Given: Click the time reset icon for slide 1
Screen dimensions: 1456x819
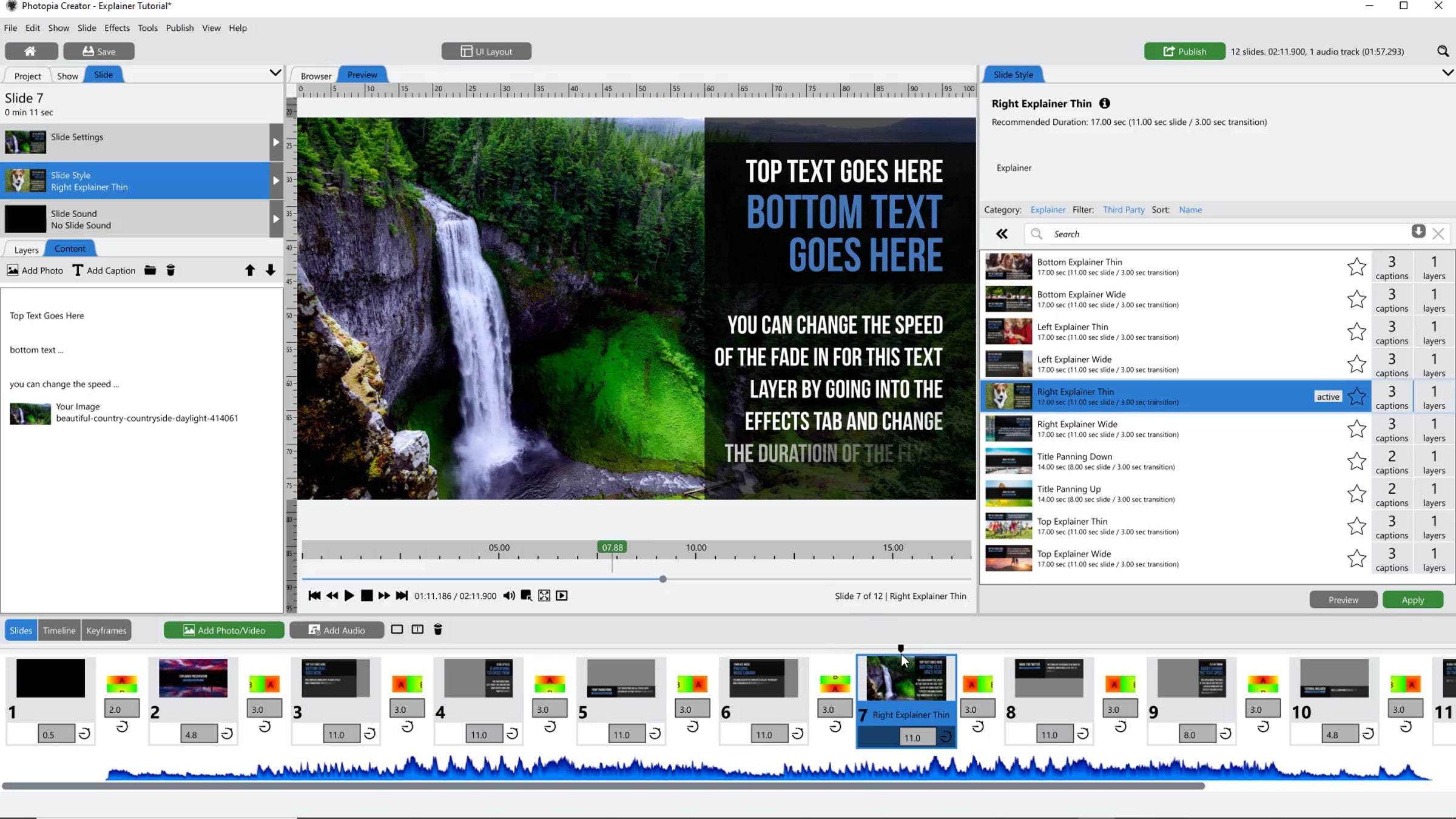Looking at the screenshot, I should tap(85, 734).
